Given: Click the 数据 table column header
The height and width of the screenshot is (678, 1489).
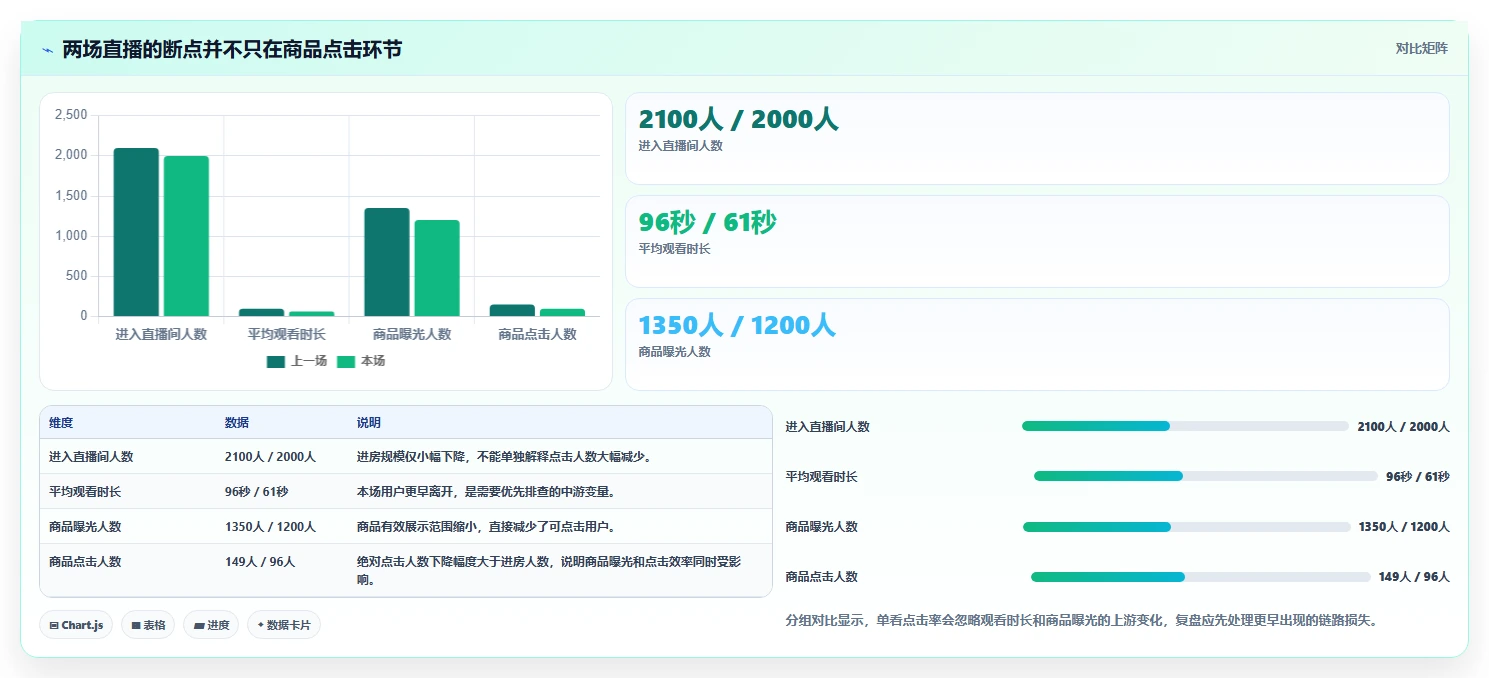Looking at the screenshot, I should [237, 423].
